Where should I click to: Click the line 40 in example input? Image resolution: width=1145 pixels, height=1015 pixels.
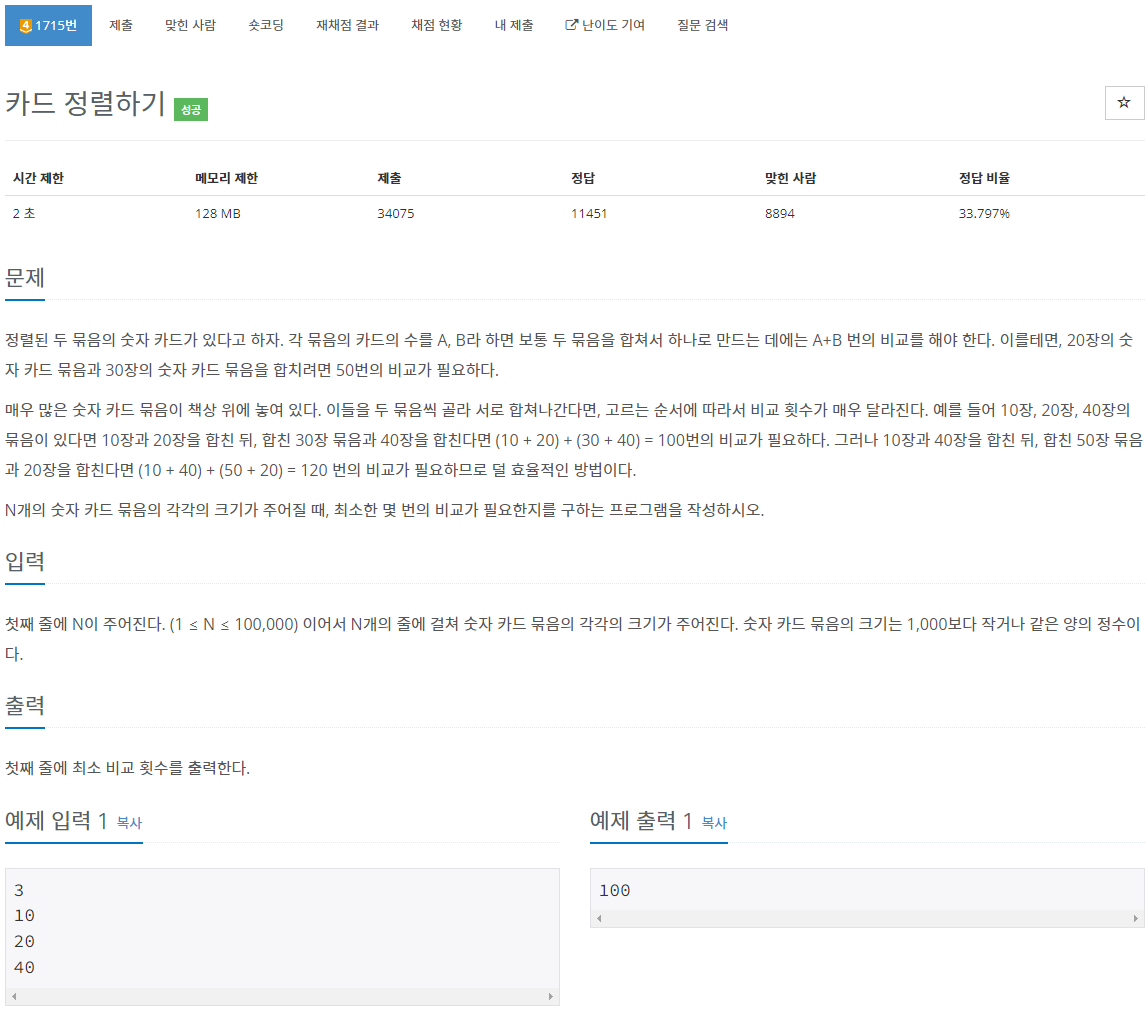24,968
